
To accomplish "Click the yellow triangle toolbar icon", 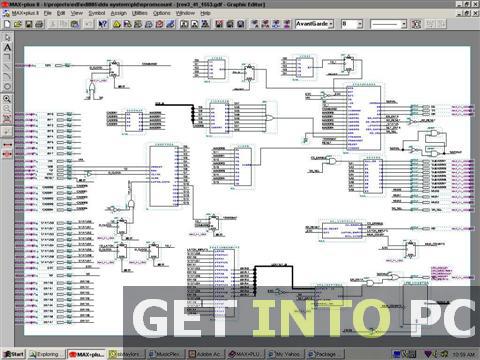I will (116, 24).
